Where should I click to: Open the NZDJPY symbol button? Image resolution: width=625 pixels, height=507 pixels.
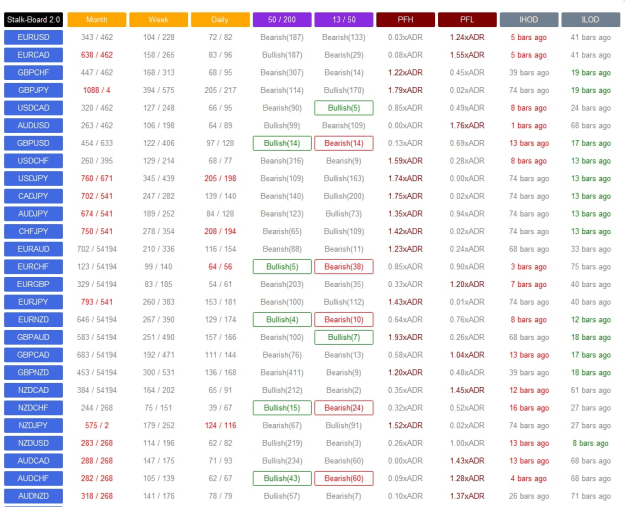point(33,425)
